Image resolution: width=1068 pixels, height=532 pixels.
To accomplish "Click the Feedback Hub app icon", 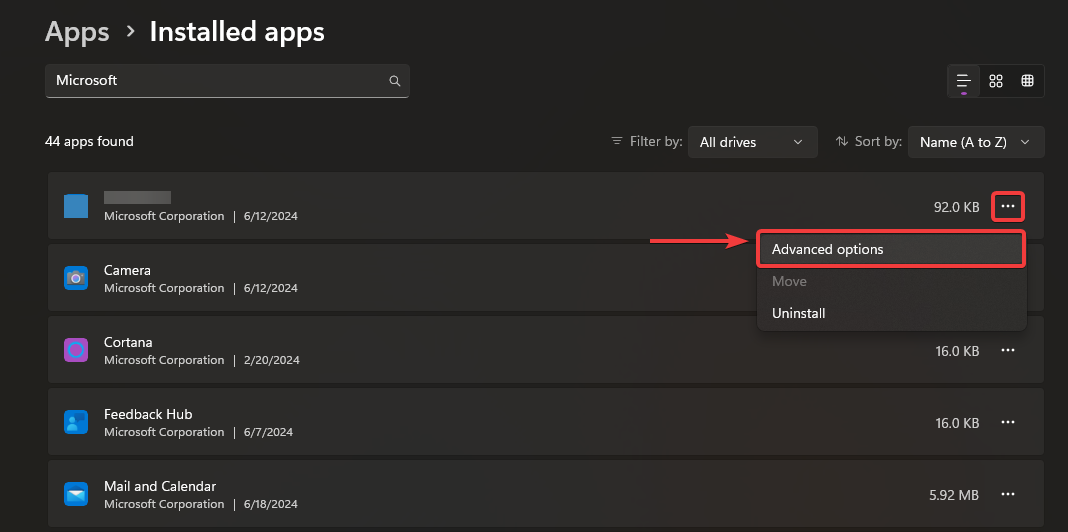I will tap(76, 422).
